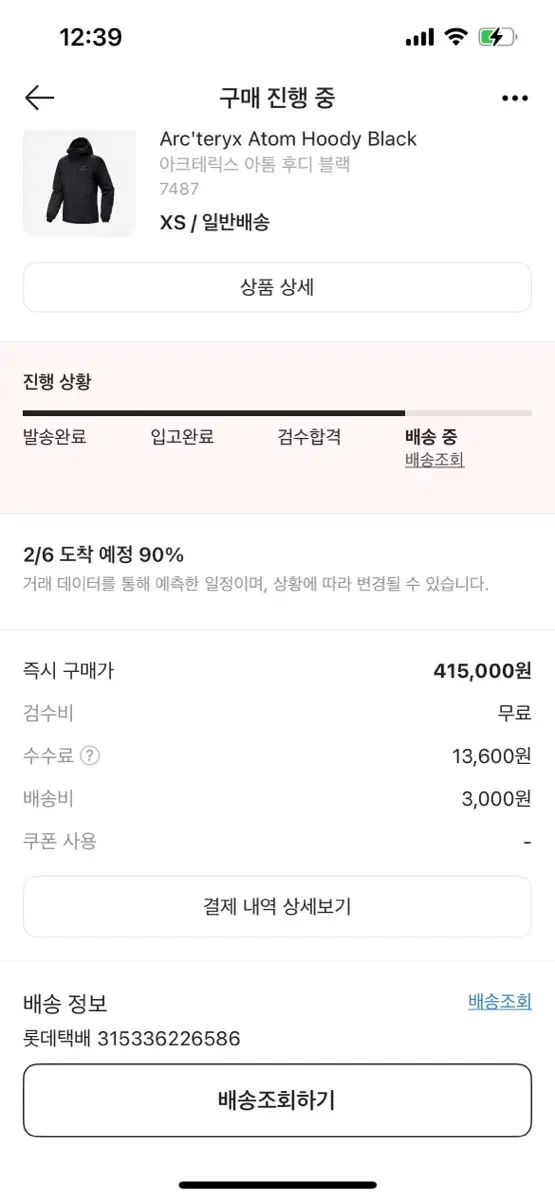Go back with the arrow icon

[39, 97]
